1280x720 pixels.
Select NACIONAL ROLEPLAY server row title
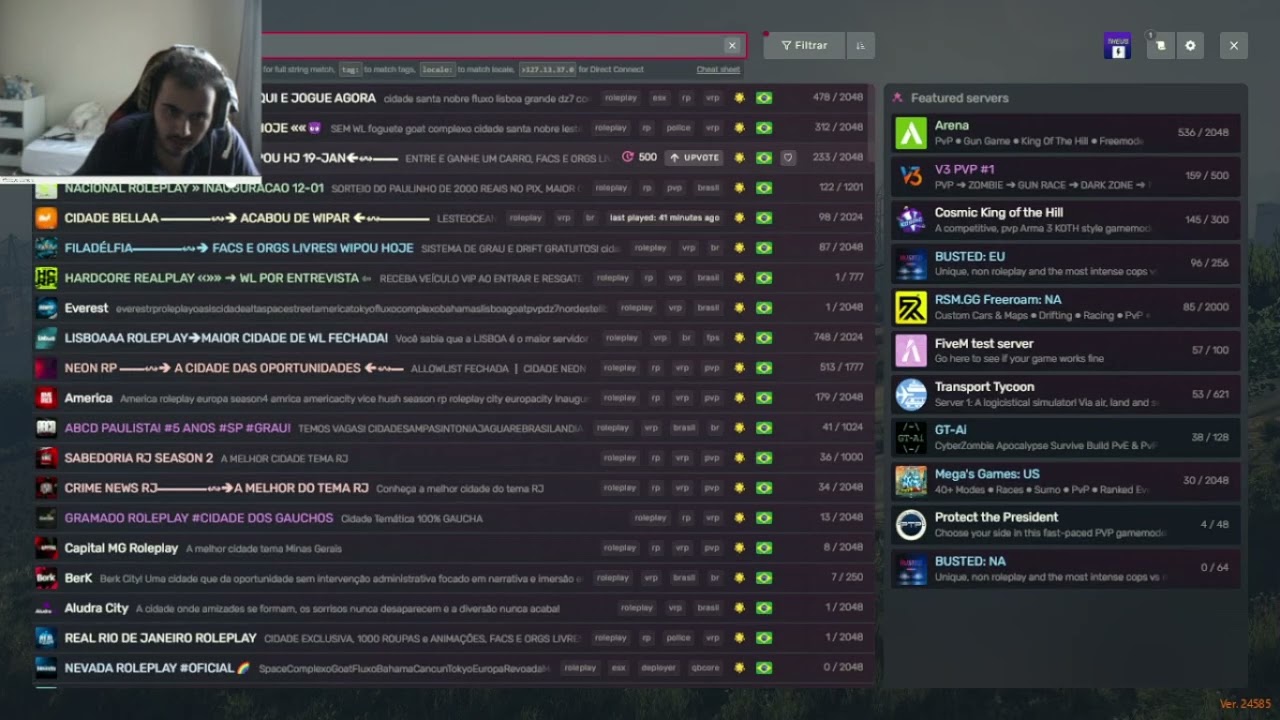[194, 188]
